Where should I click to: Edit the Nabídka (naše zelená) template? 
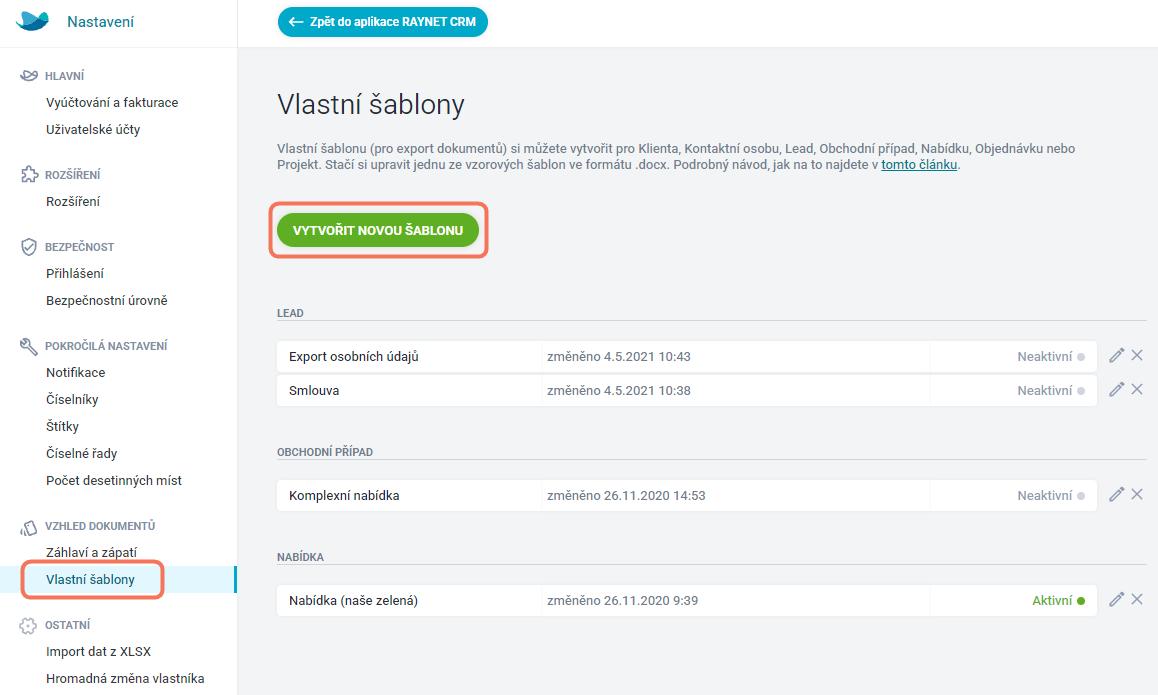[x=1116, y=600]
